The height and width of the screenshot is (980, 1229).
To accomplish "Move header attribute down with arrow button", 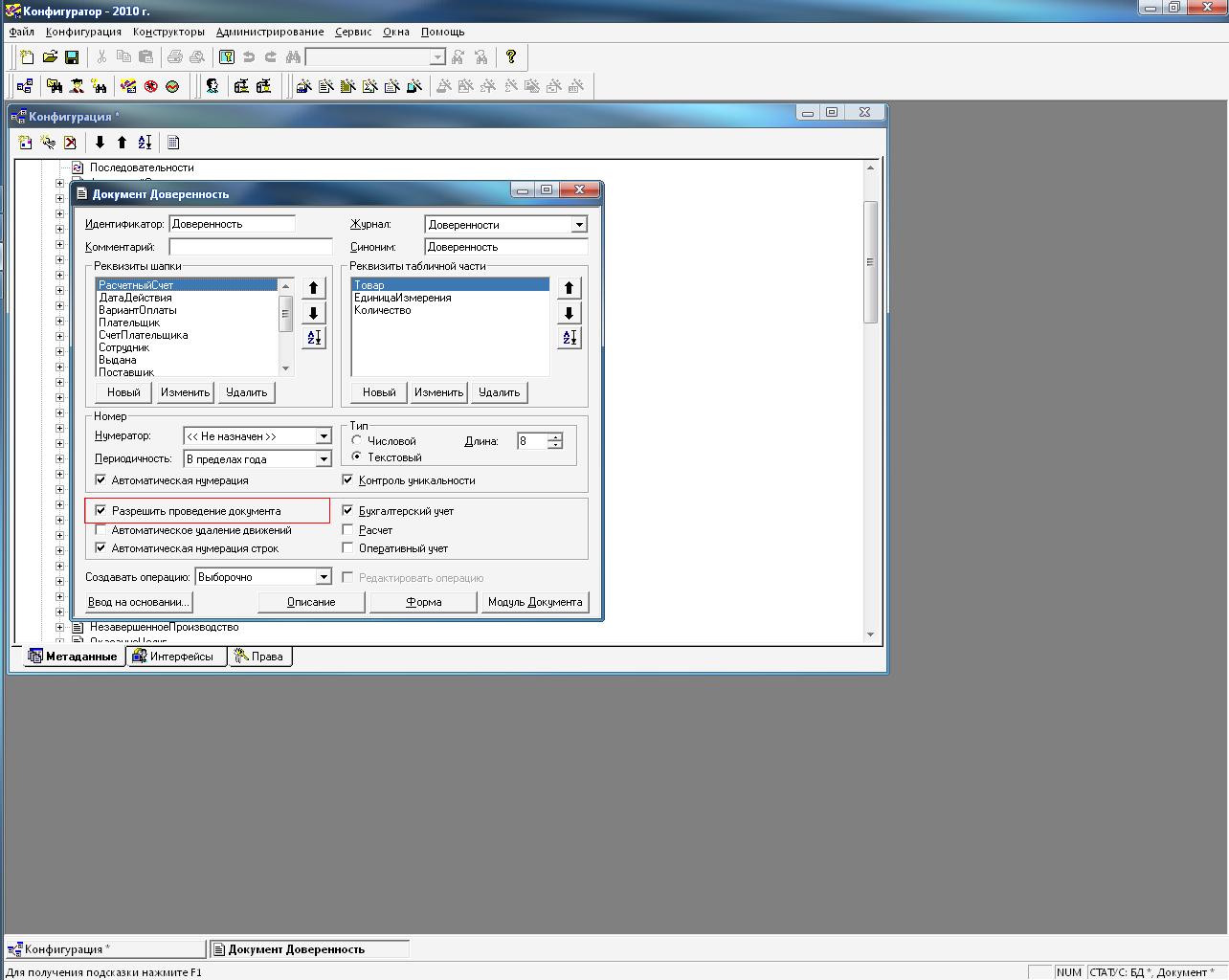I will (x=314, y=313).
